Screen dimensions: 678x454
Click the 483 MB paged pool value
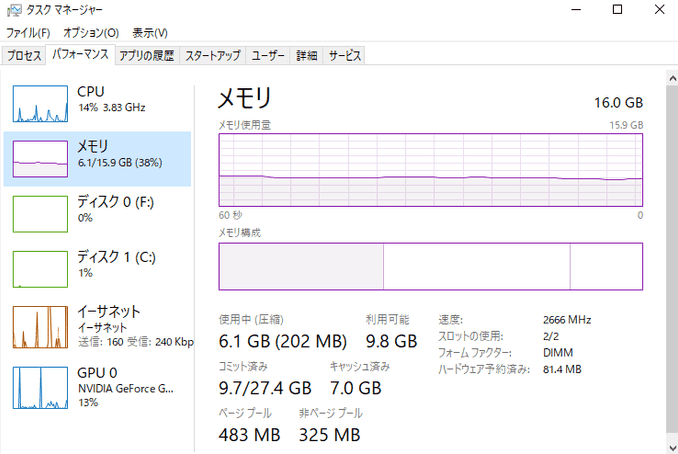pyautogui.click(x=249, y=435)
